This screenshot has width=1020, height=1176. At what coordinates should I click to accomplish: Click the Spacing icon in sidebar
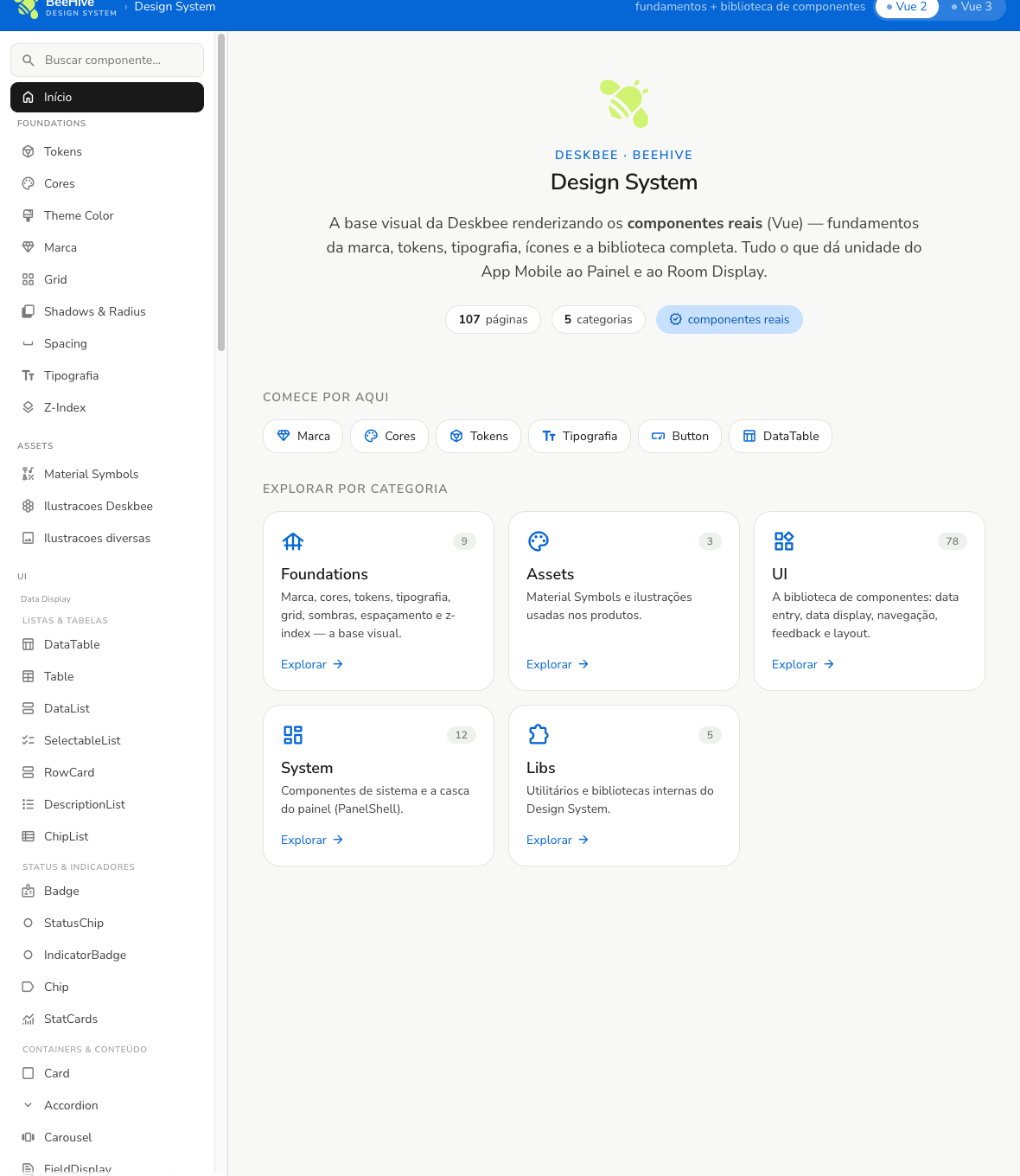tap(28, 343)
